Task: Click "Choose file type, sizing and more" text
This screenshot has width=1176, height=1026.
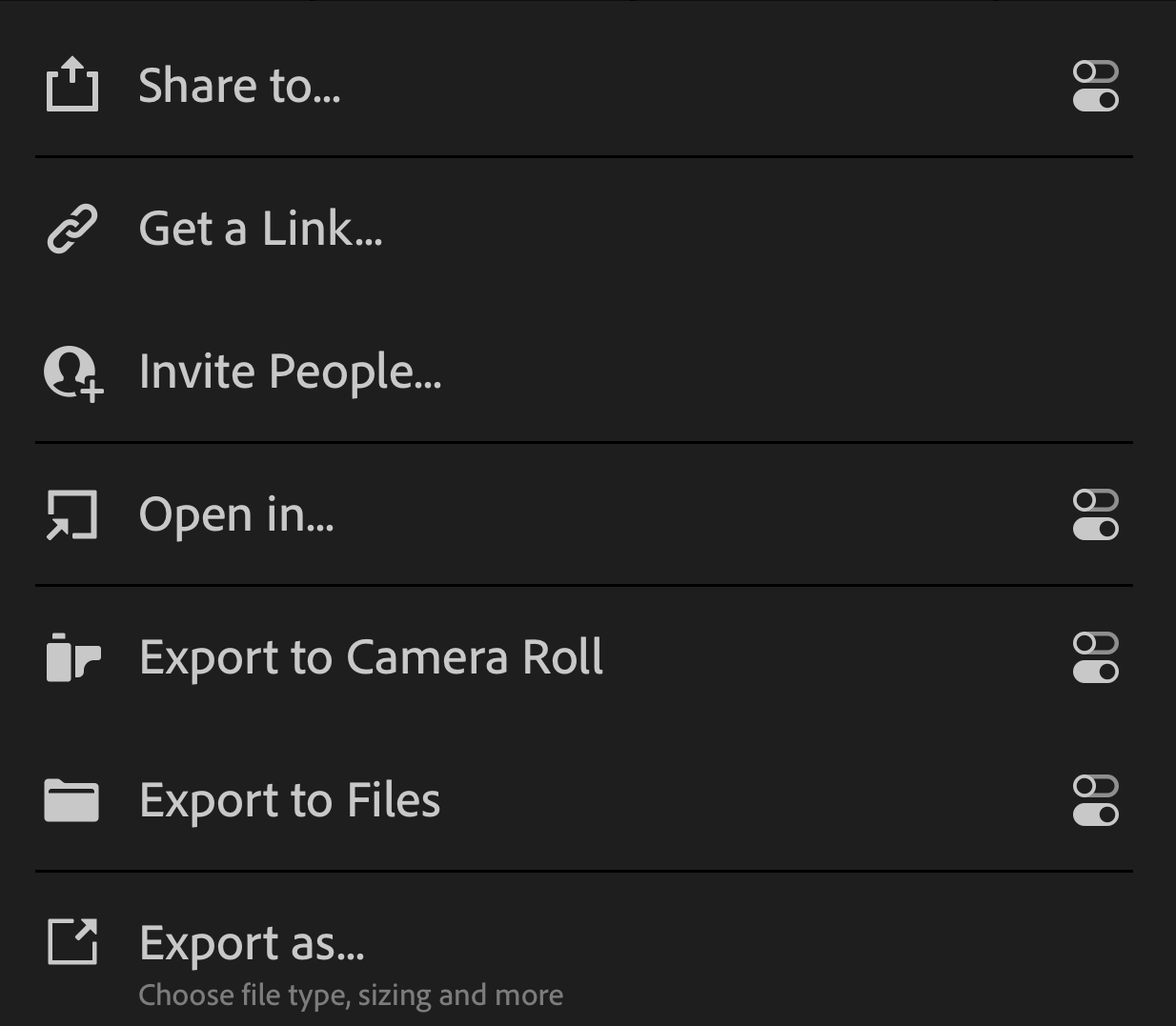Action: (351, 995)
